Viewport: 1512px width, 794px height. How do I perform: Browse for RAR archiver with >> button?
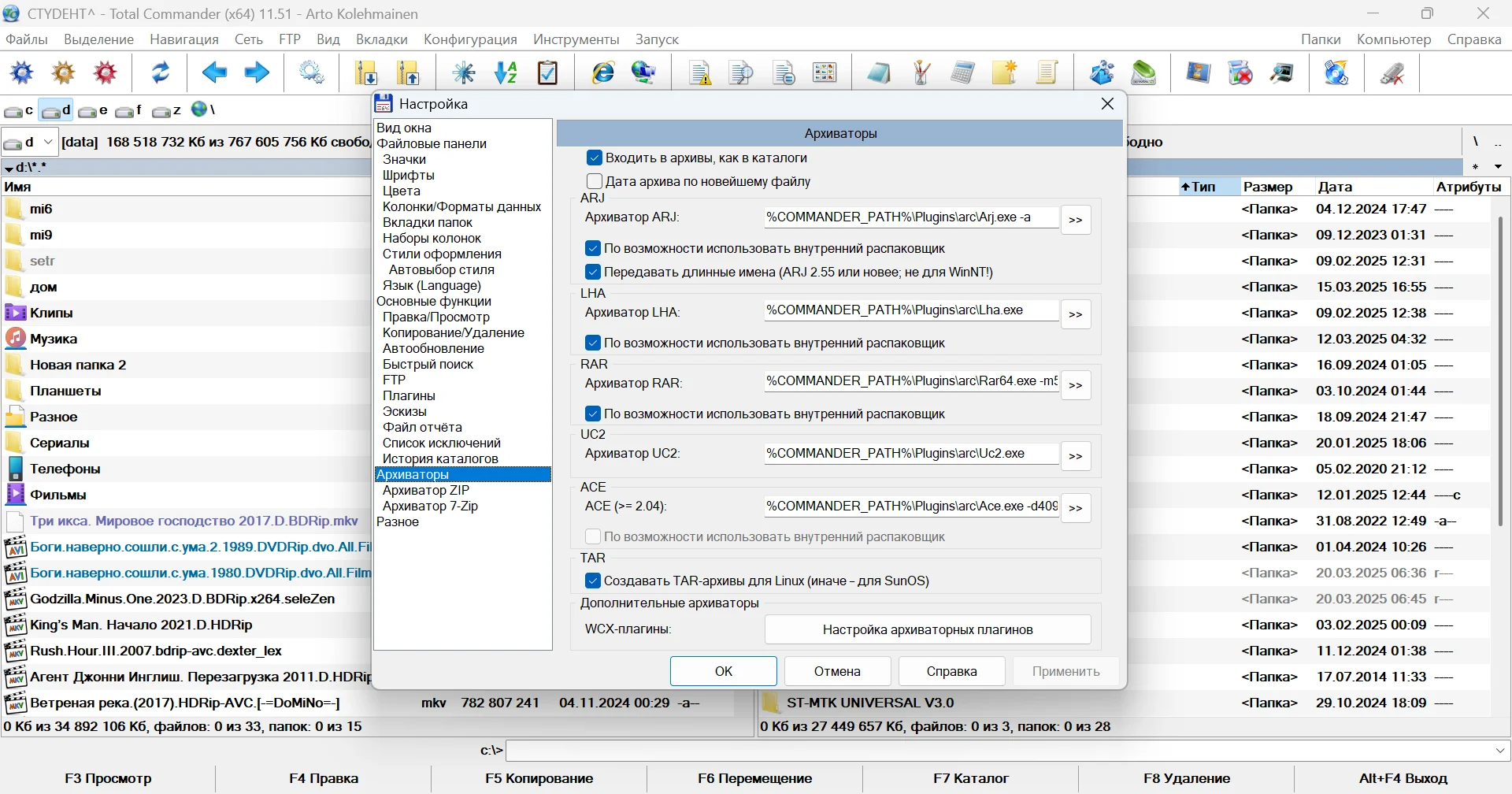point(1076,385)
